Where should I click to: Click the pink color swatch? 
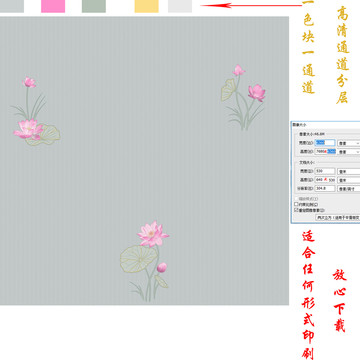click(x=53, y=6)
